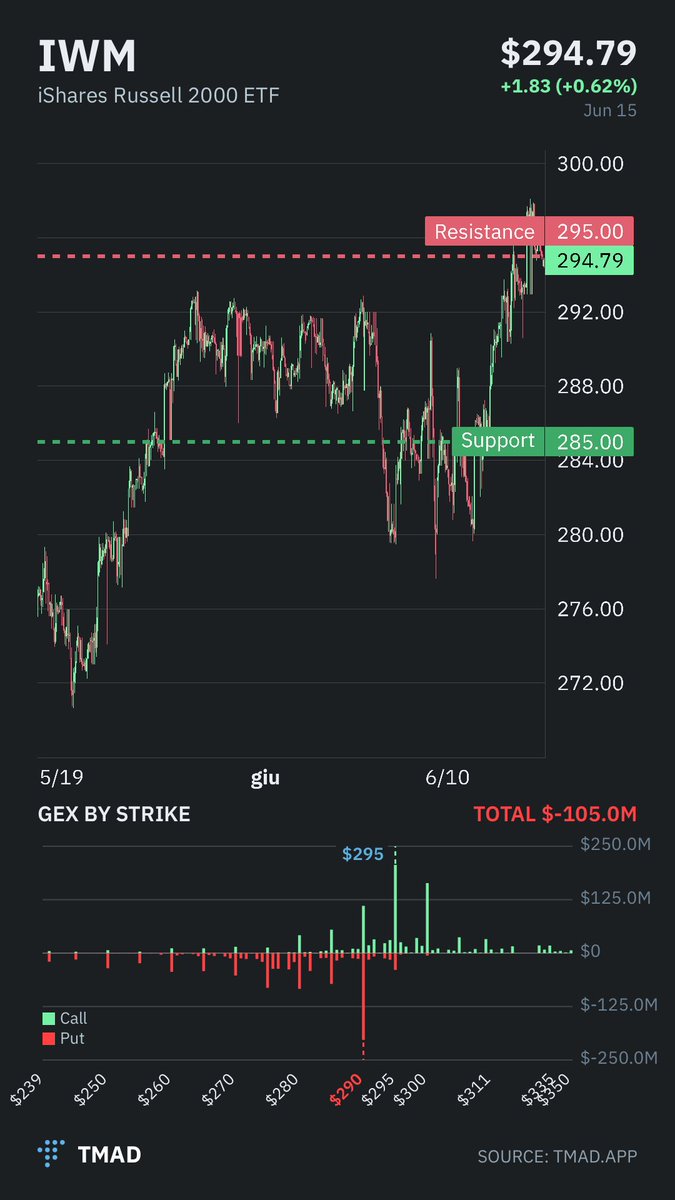
Task: Click the $300 strike label
Action: click(x=411, y=1090)
